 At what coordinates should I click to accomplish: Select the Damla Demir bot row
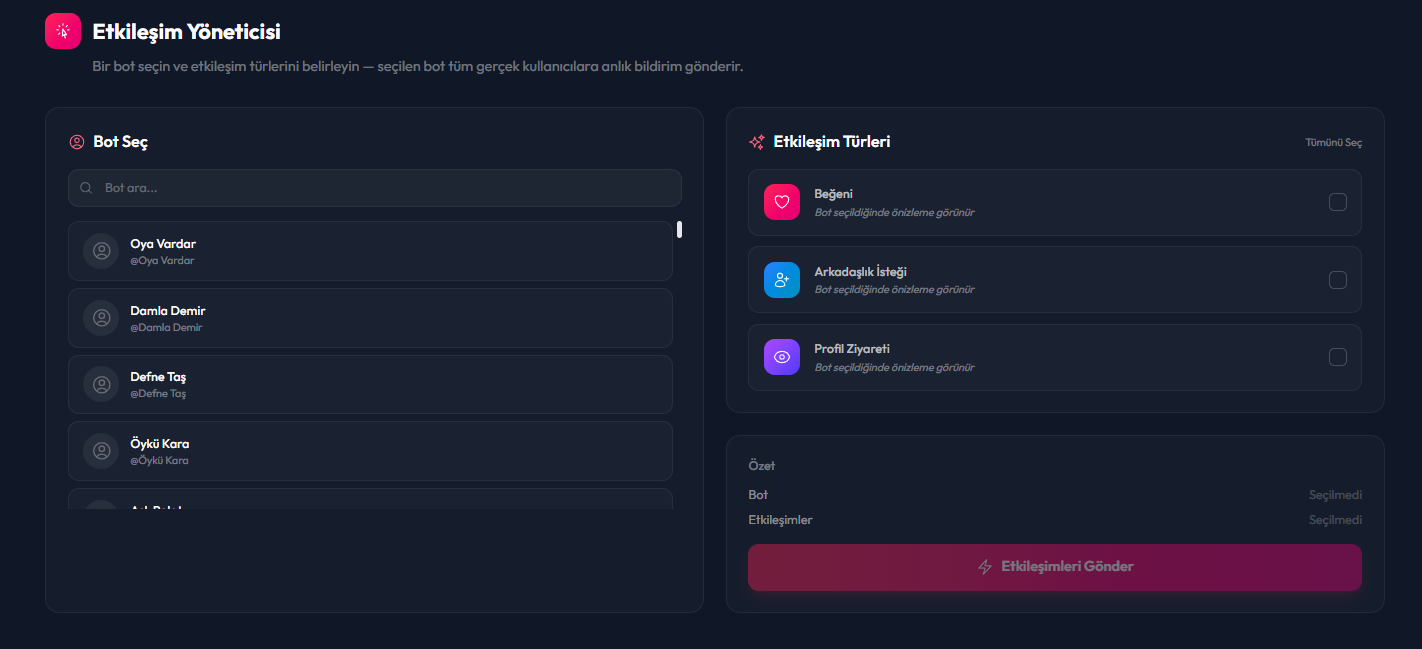pos(370,318)
